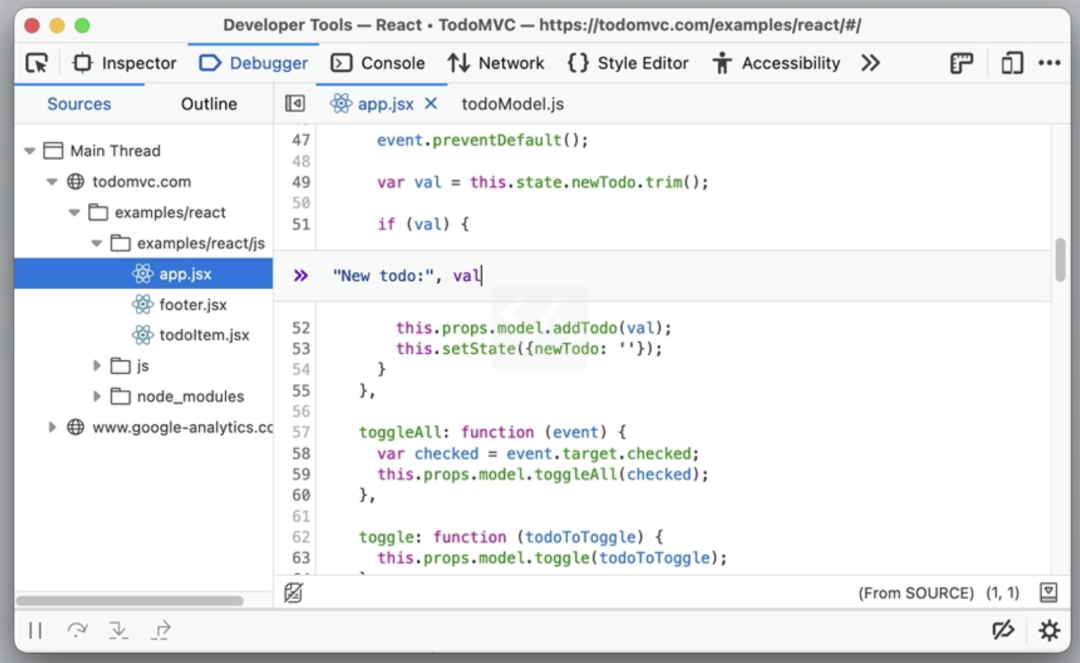Click the React icon on app.jsx tab
Image resolution: width=1080 pixels, height=663 pixels.
[341, 104]
